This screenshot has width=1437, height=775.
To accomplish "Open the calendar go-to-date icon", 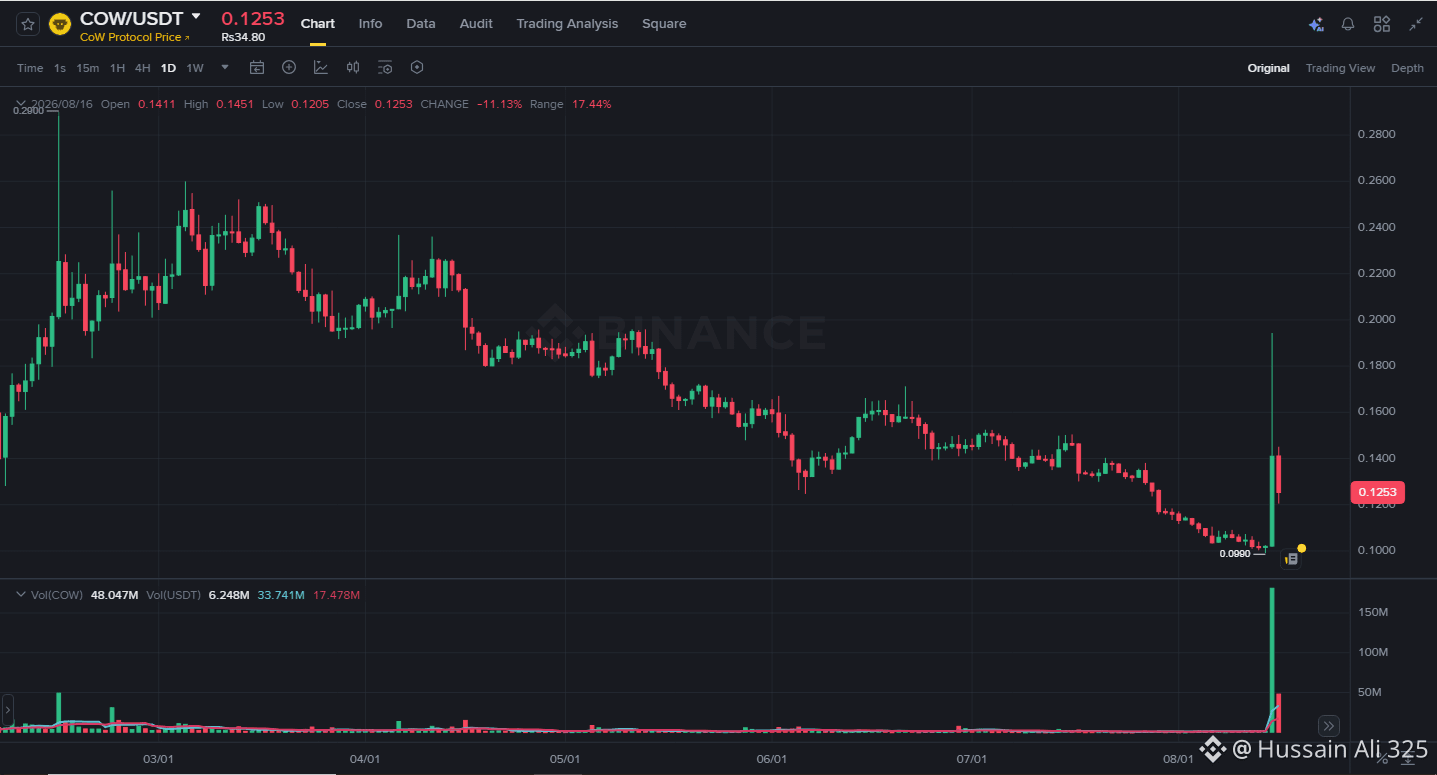I will click(x=257, y=68).
